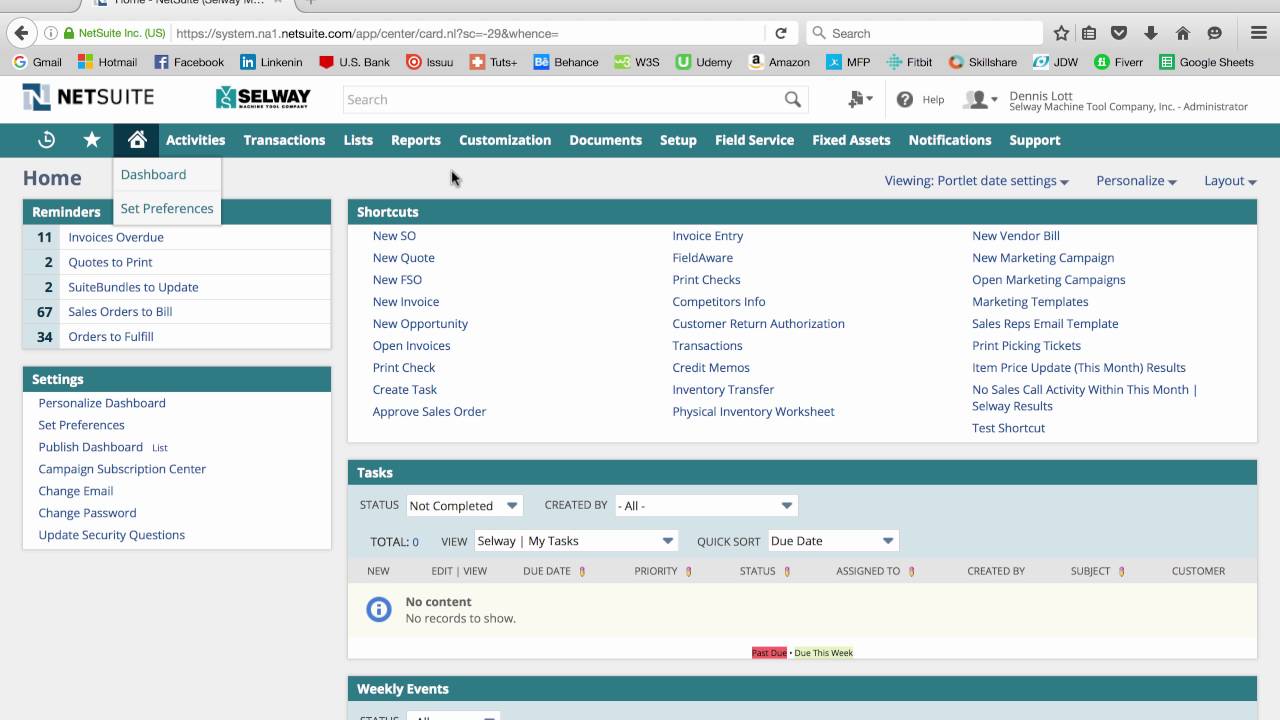Click the Fitbit bookmark
The width and height of the screenshot is (1280, 720).
(x=909, y=62)
